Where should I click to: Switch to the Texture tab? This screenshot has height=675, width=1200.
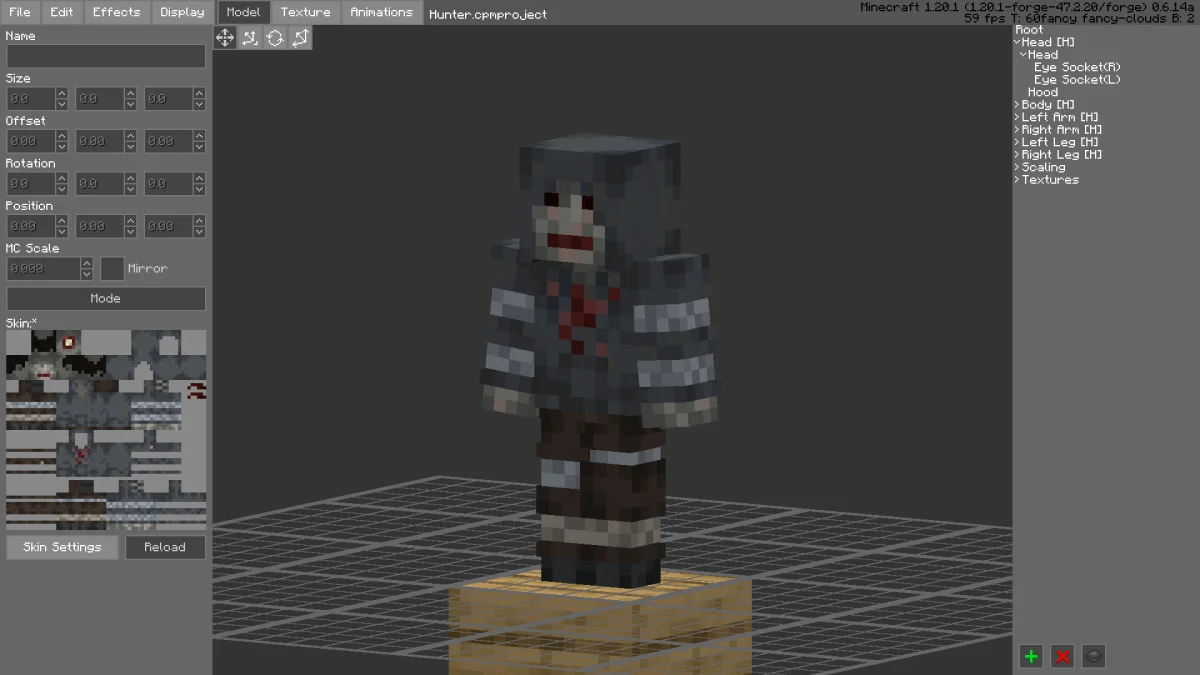click(x=305, y=12)
